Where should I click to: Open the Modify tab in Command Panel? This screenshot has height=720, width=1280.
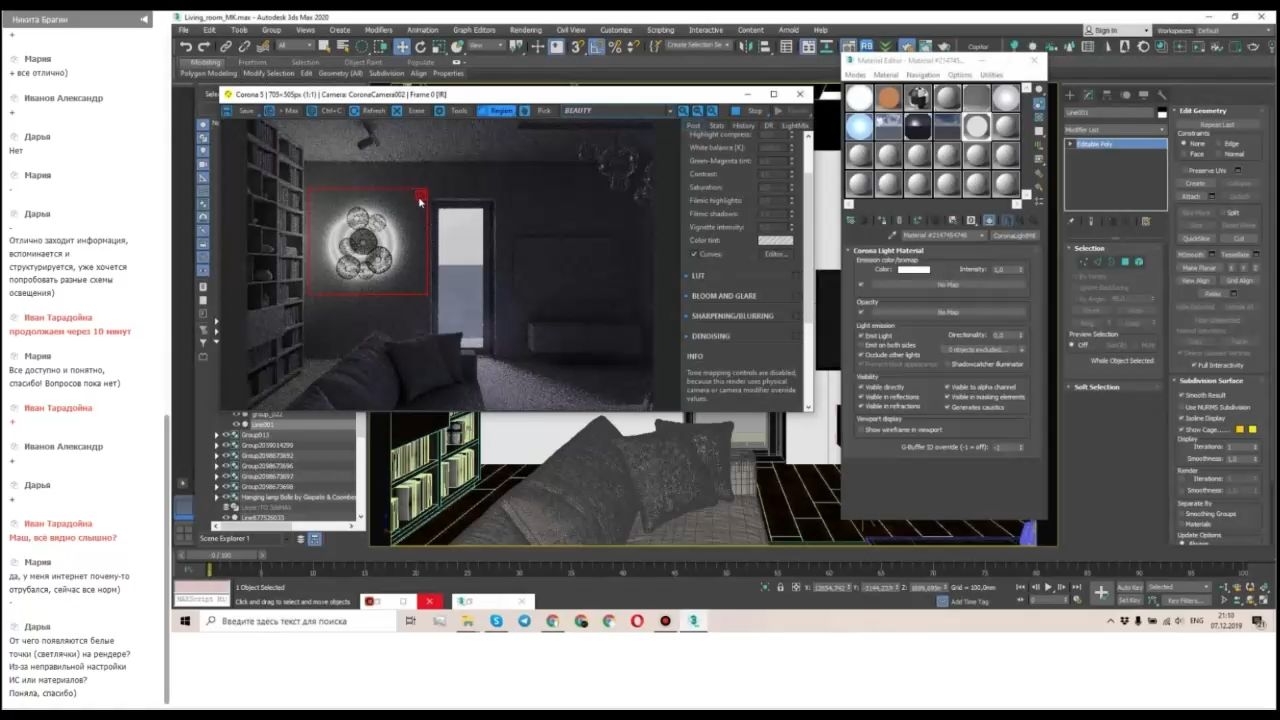[x=1088, y=95]
